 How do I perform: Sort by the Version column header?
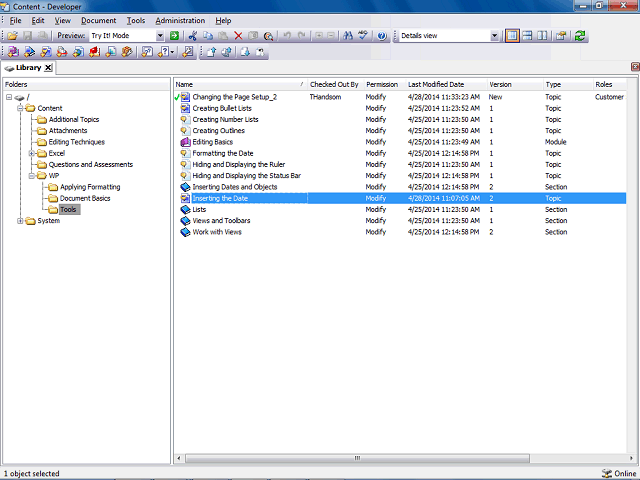click(x=515, y=84)
